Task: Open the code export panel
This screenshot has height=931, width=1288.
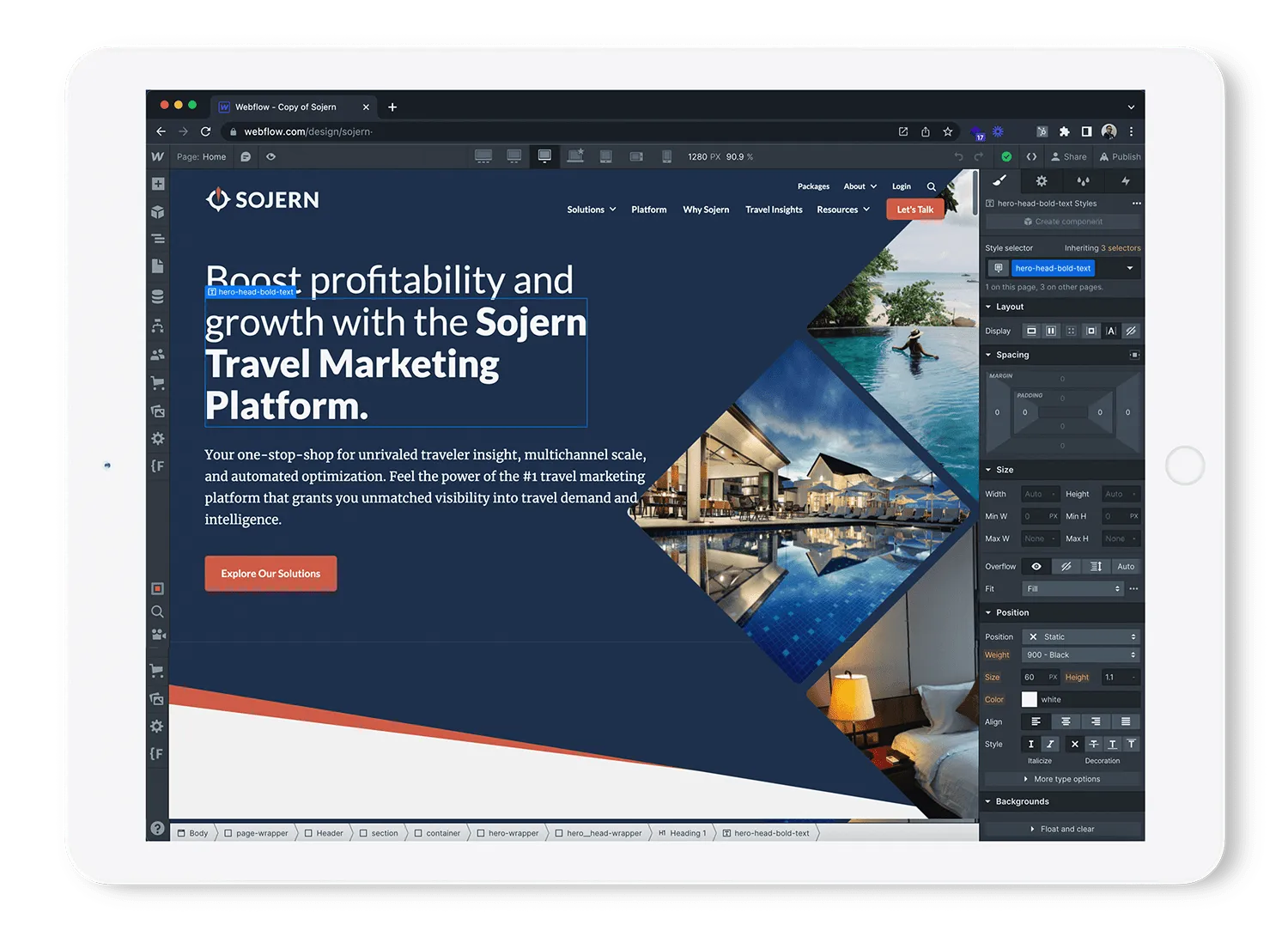Action: (x=1031, y=156)
